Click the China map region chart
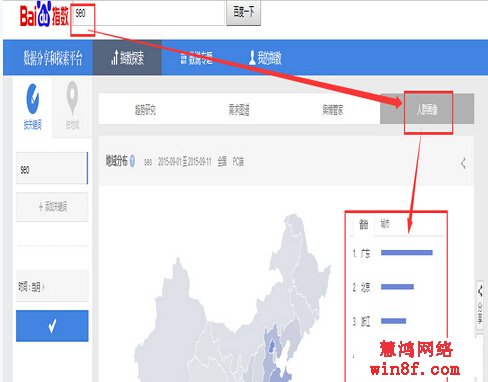Viewport: 488px width, 382px height. point(232,298)
